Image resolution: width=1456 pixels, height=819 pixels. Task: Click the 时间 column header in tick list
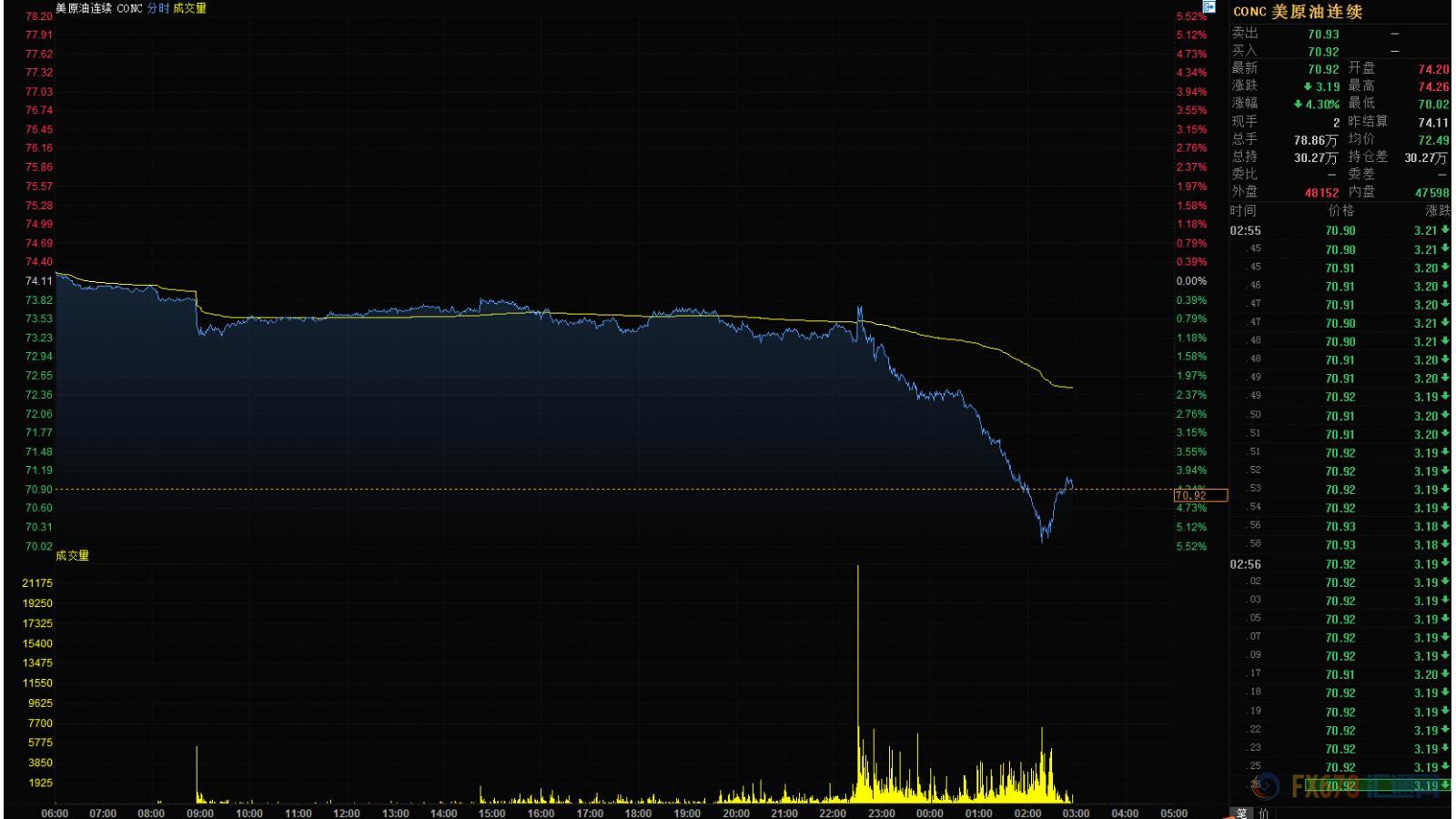(x=1242, y=210)
